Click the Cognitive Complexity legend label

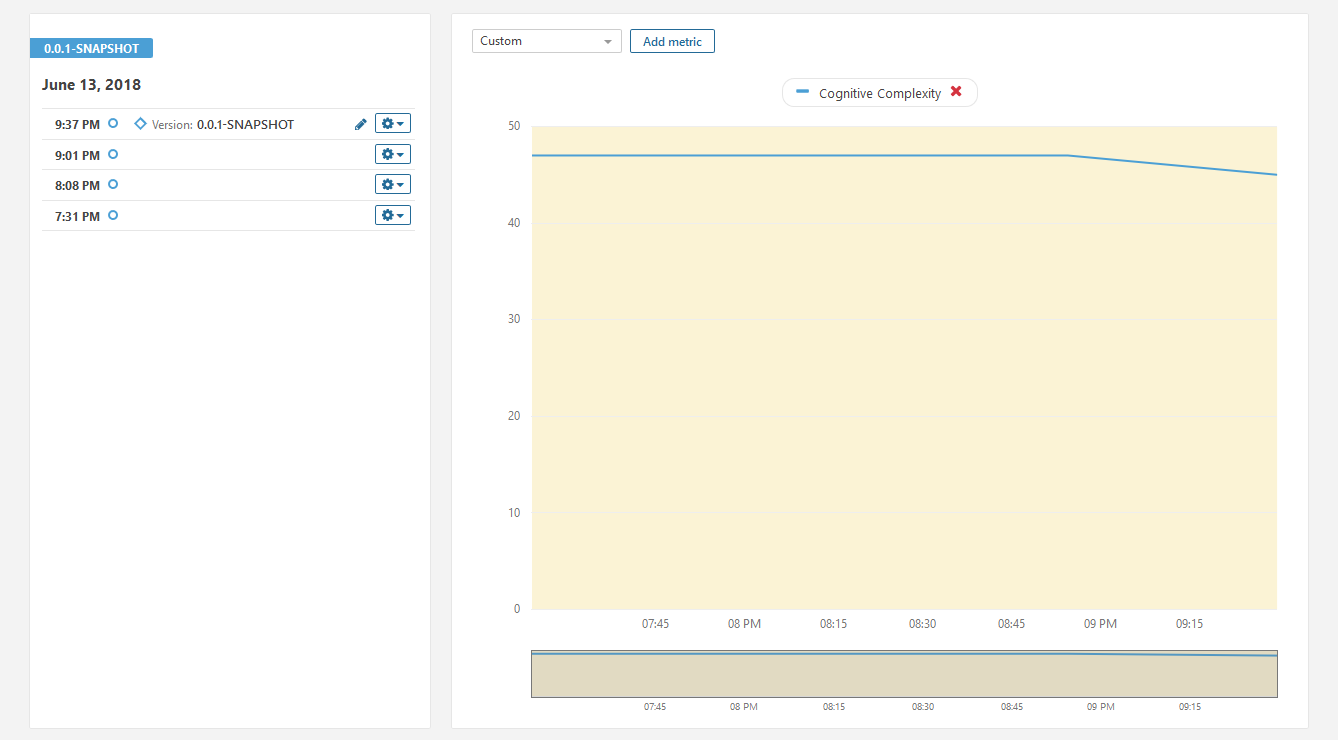(x=879, y=93)
